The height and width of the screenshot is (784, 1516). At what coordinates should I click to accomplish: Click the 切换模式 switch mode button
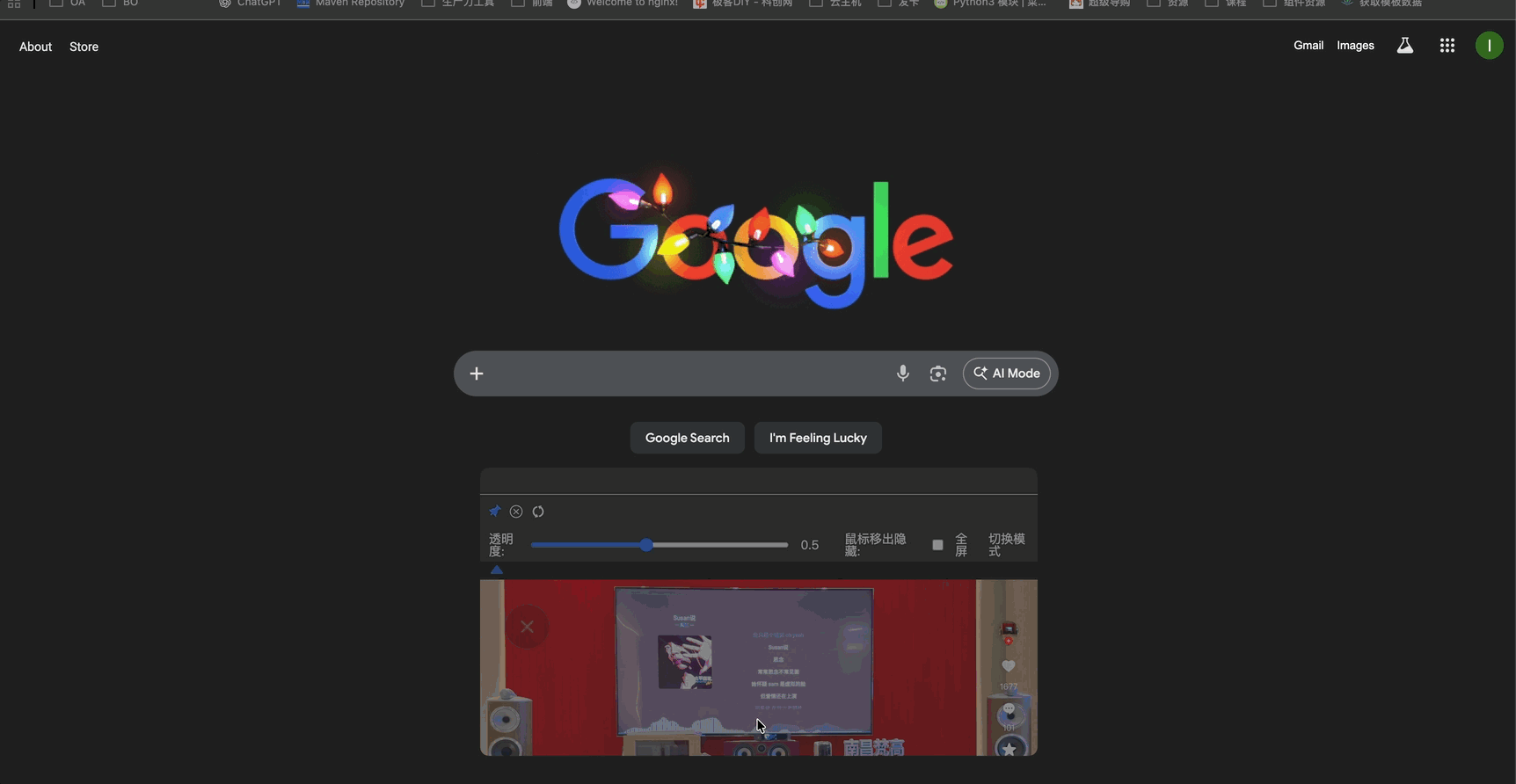1006,545
